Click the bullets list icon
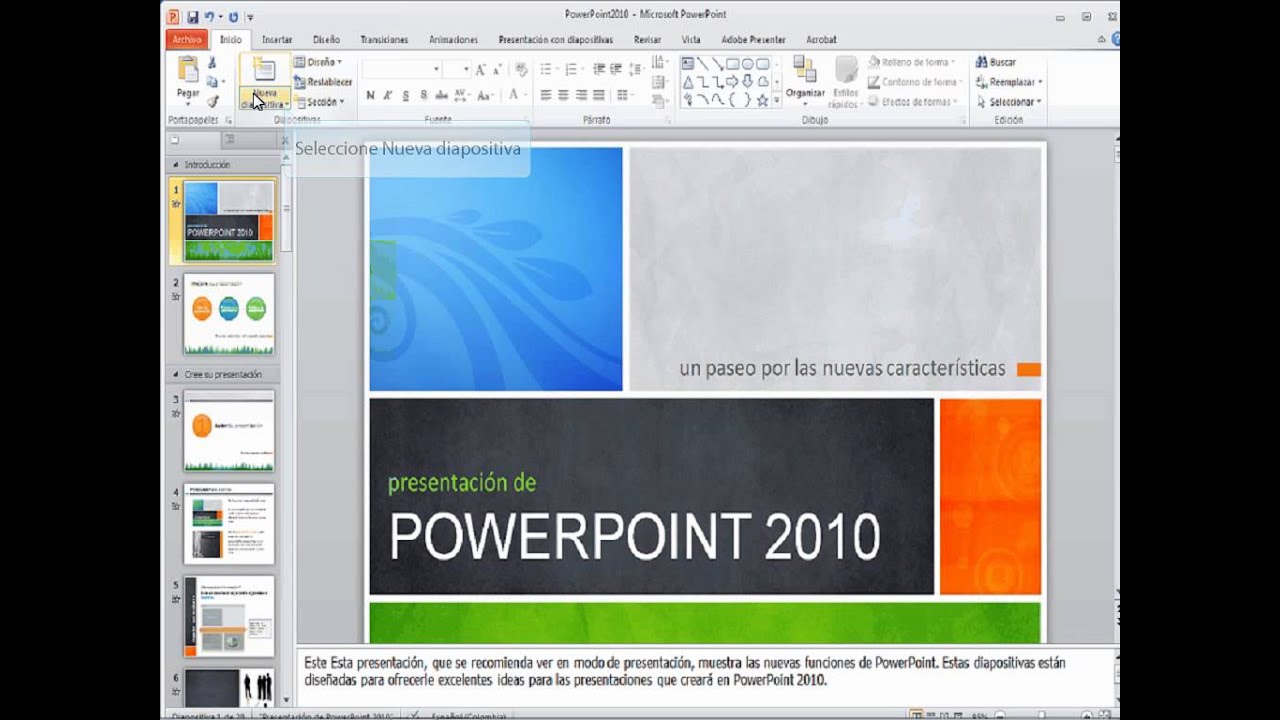 point(548,69)
